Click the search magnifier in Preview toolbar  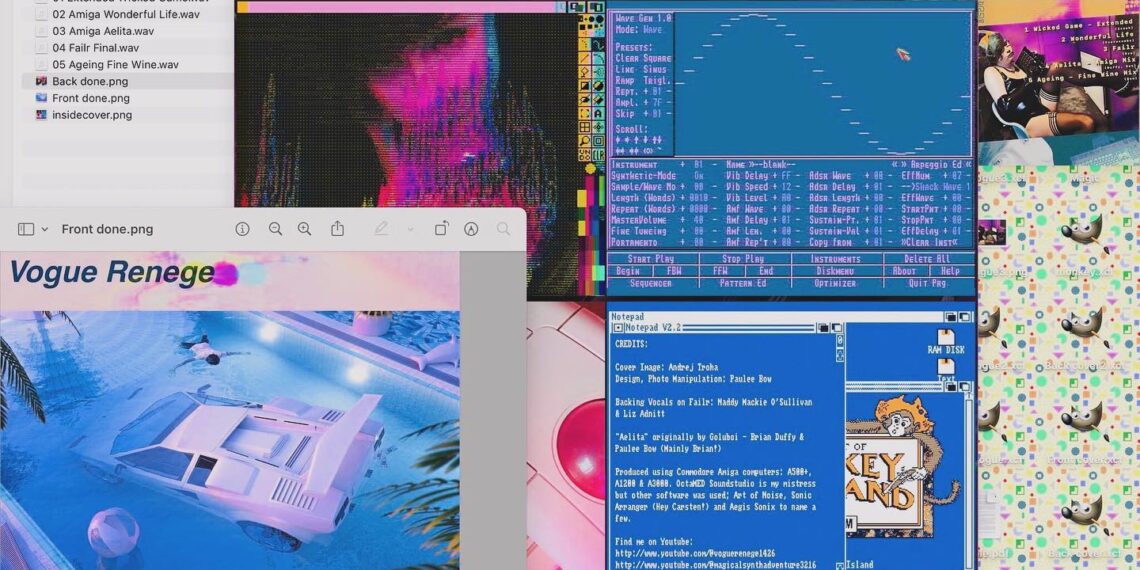coord(504,229)
